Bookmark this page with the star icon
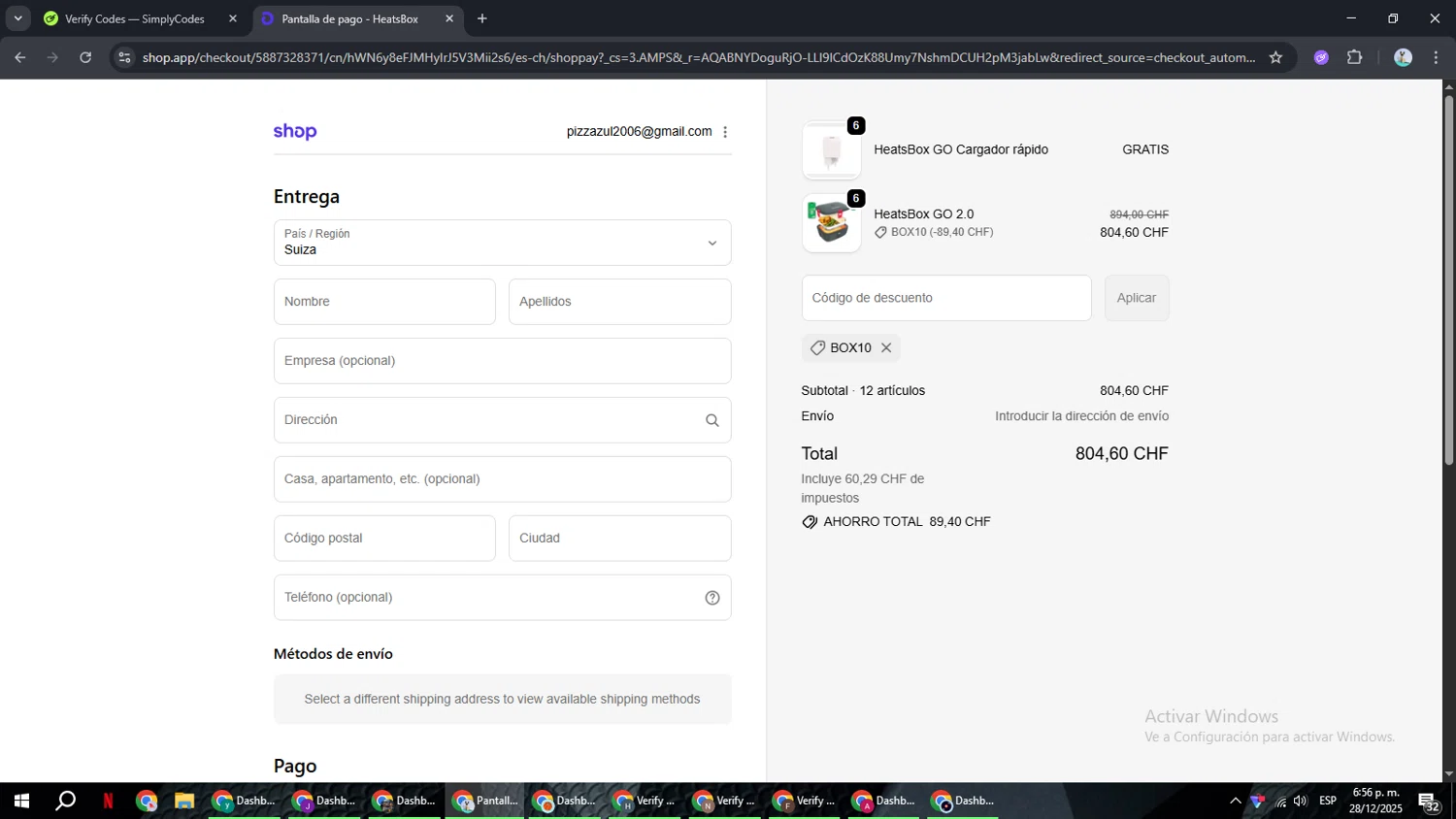Viewport: 1456px width, 819px height. [x=1275, y=57]
